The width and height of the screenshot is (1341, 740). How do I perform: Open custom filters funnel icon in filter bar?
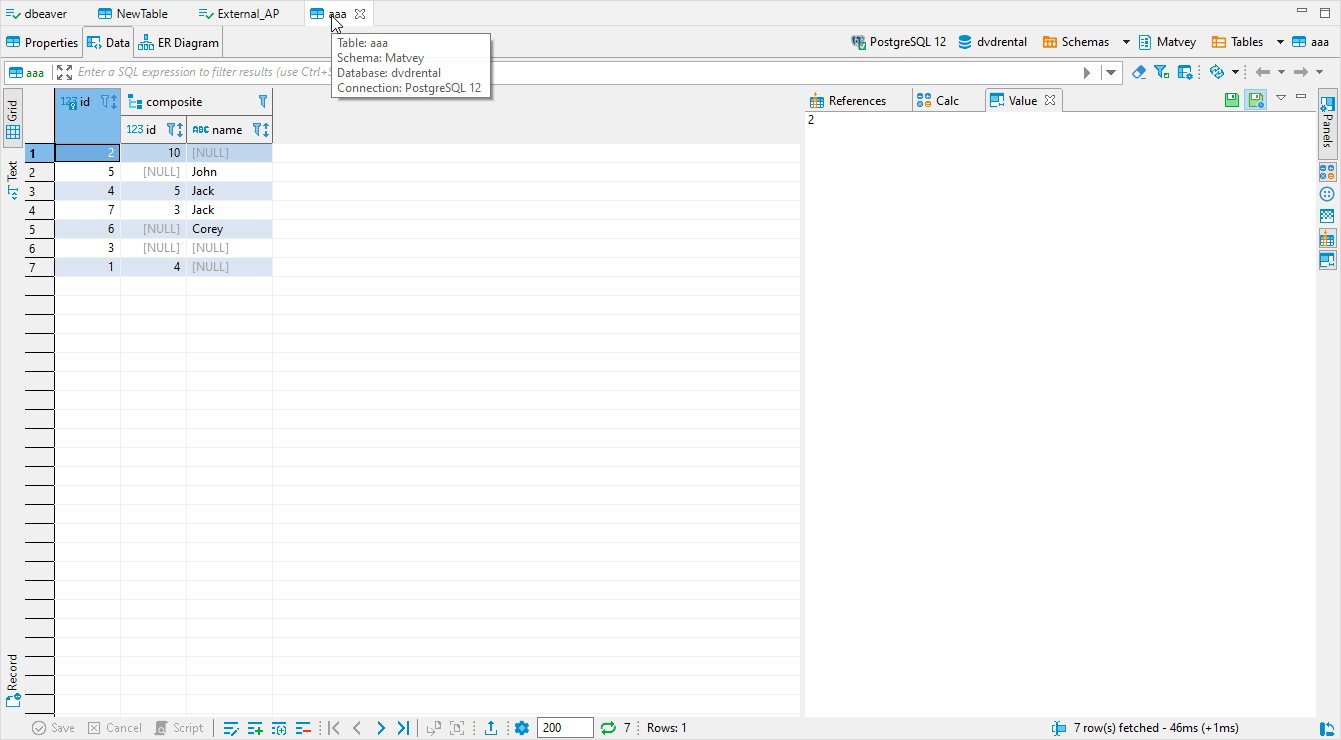1161,72
